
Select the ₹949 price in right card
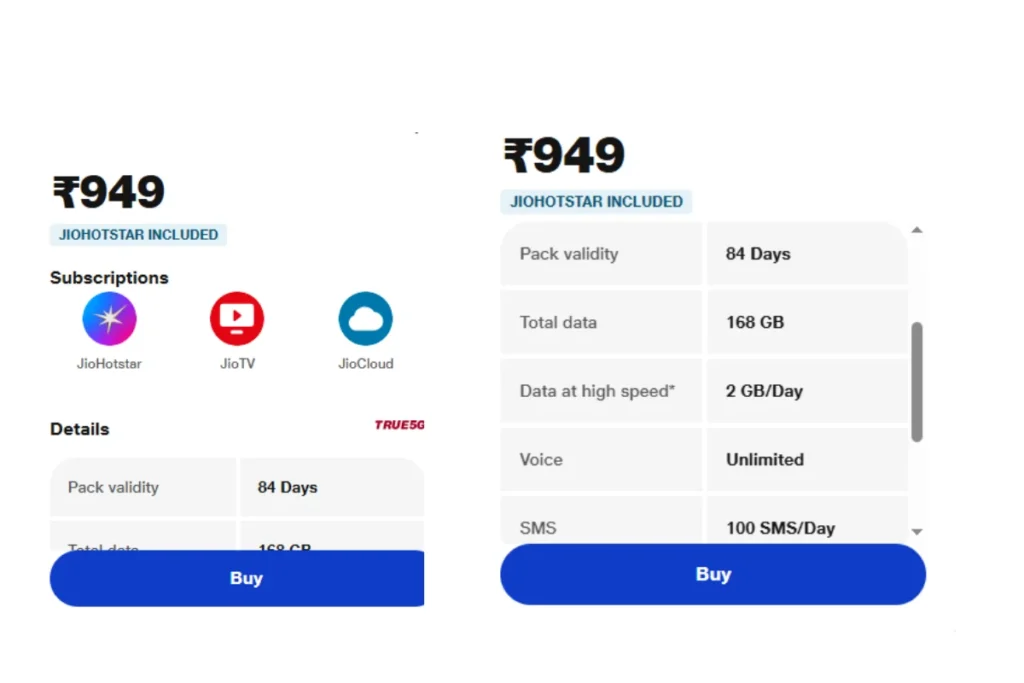tap(564, 155)
